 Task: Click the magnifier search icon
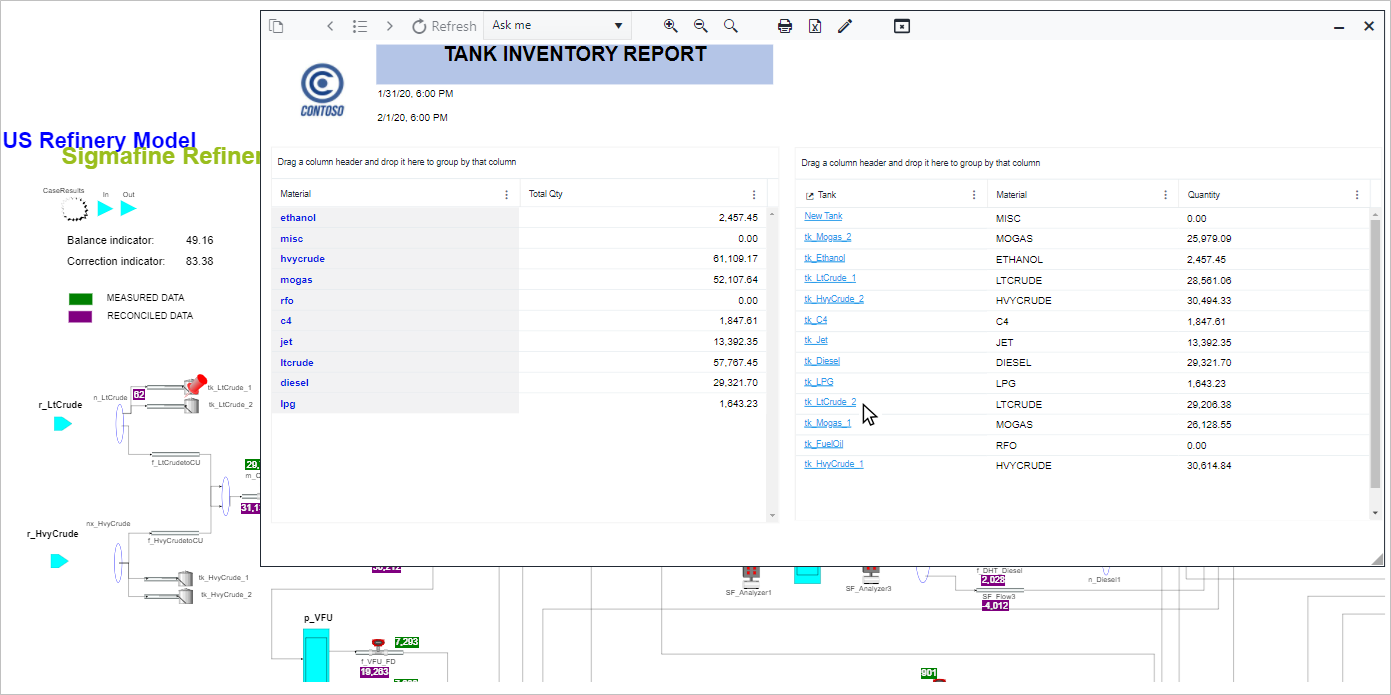click(x=731, y=26)
